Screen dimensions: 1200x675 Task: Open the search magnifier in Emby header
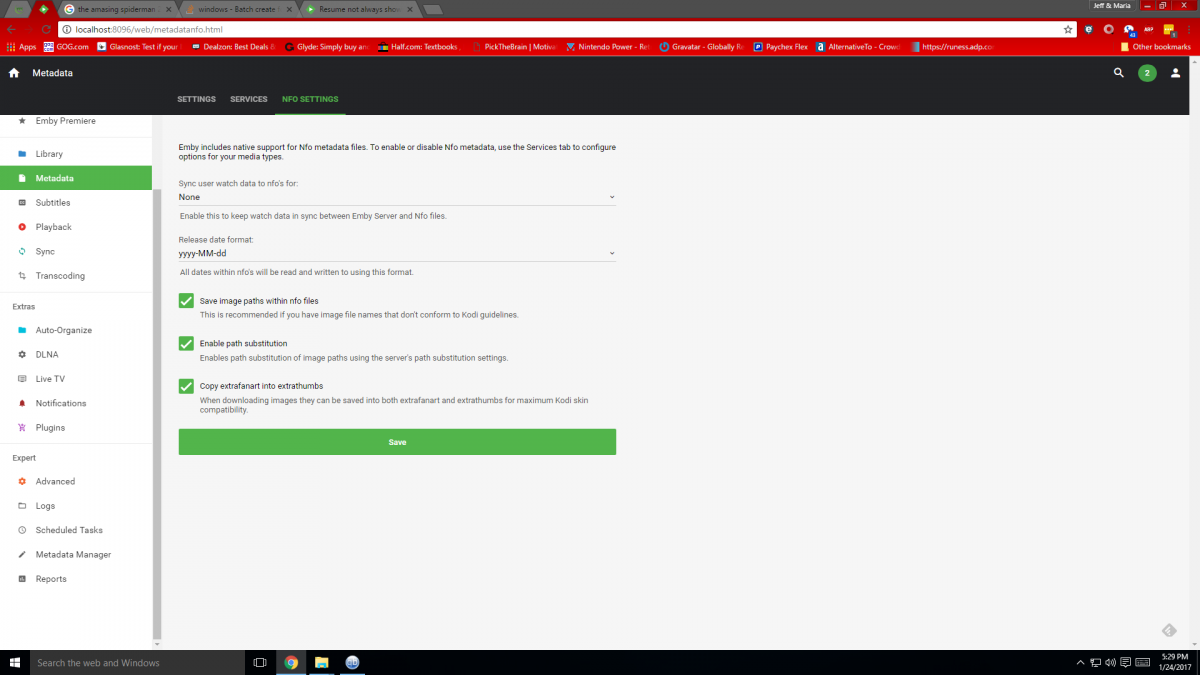pos(1119,73)
